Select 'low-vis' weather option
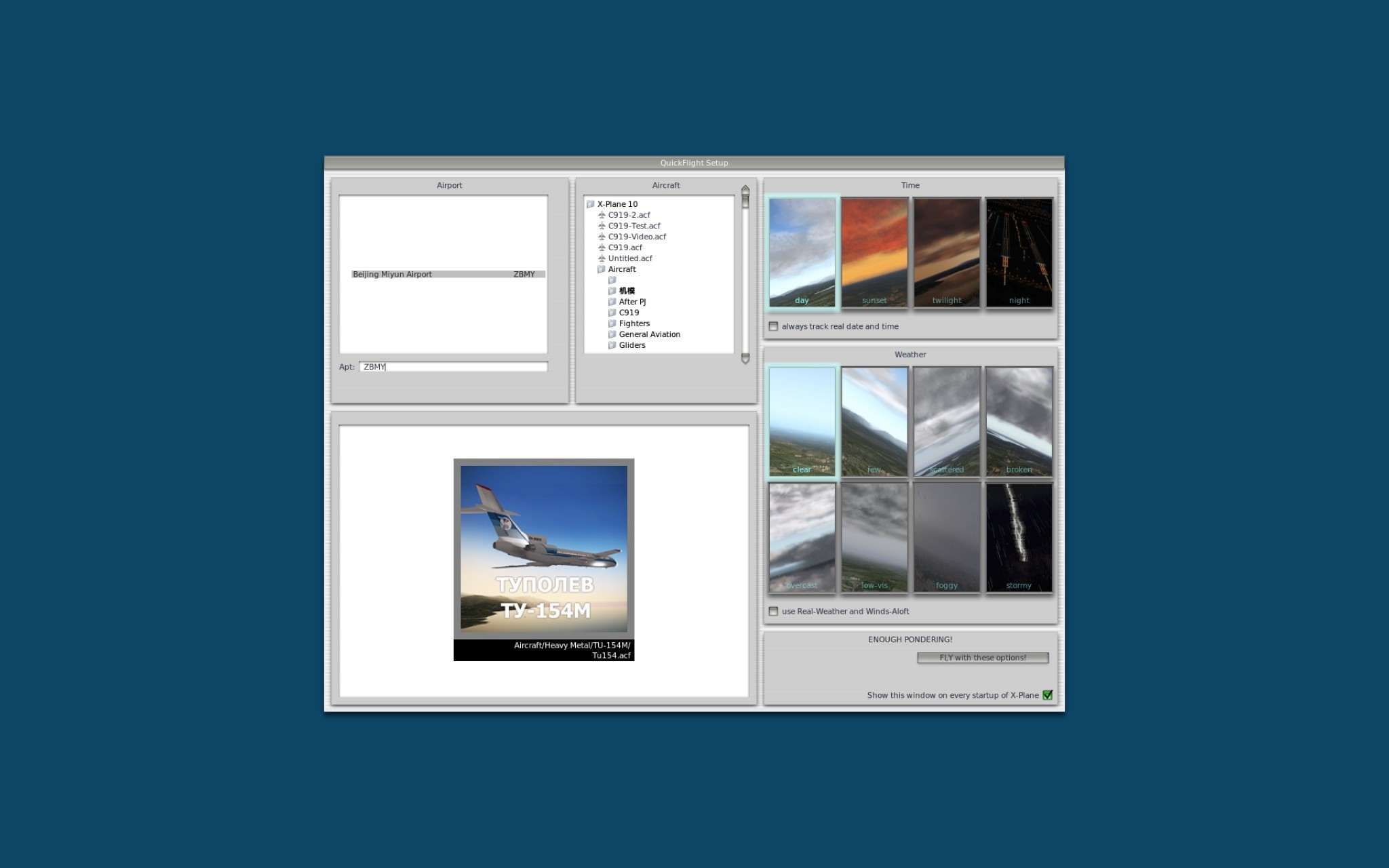 [x=874, y=537]
